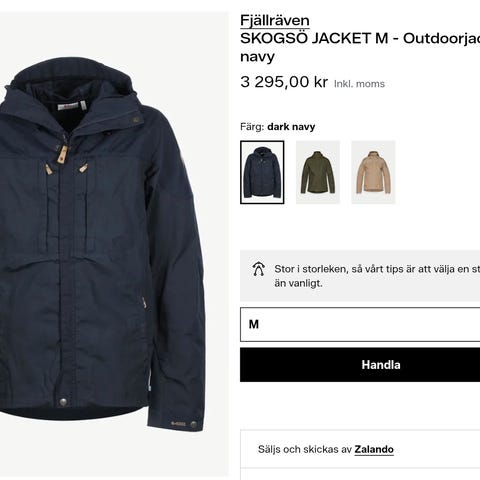Image resolution: width=480 pixels, height=480 pixels.
Task: Click the price 3 295,00 kr
Action: pos(284,82)
